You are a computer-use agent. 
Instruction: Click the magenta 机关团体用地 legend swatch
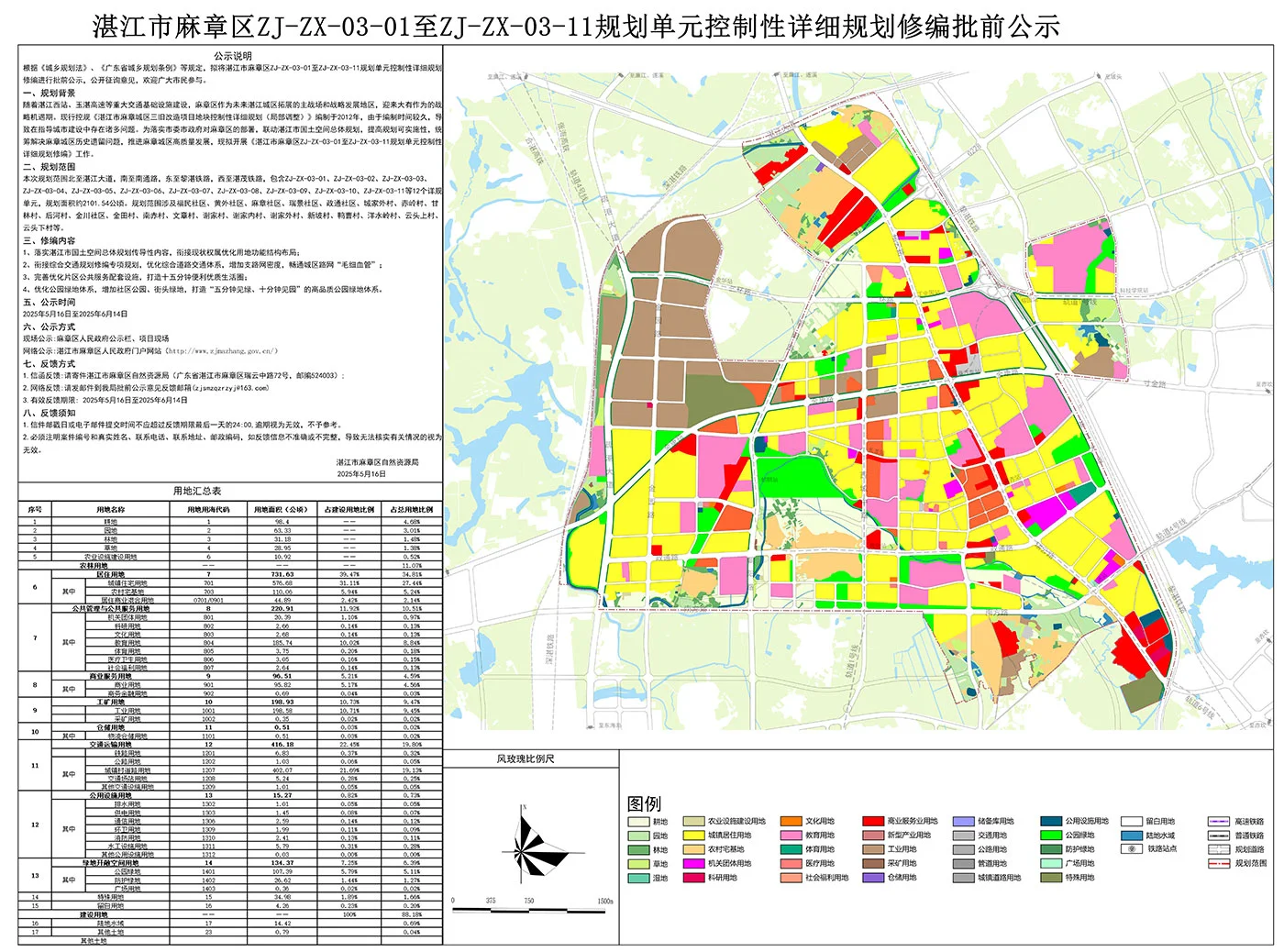point(694,864)
